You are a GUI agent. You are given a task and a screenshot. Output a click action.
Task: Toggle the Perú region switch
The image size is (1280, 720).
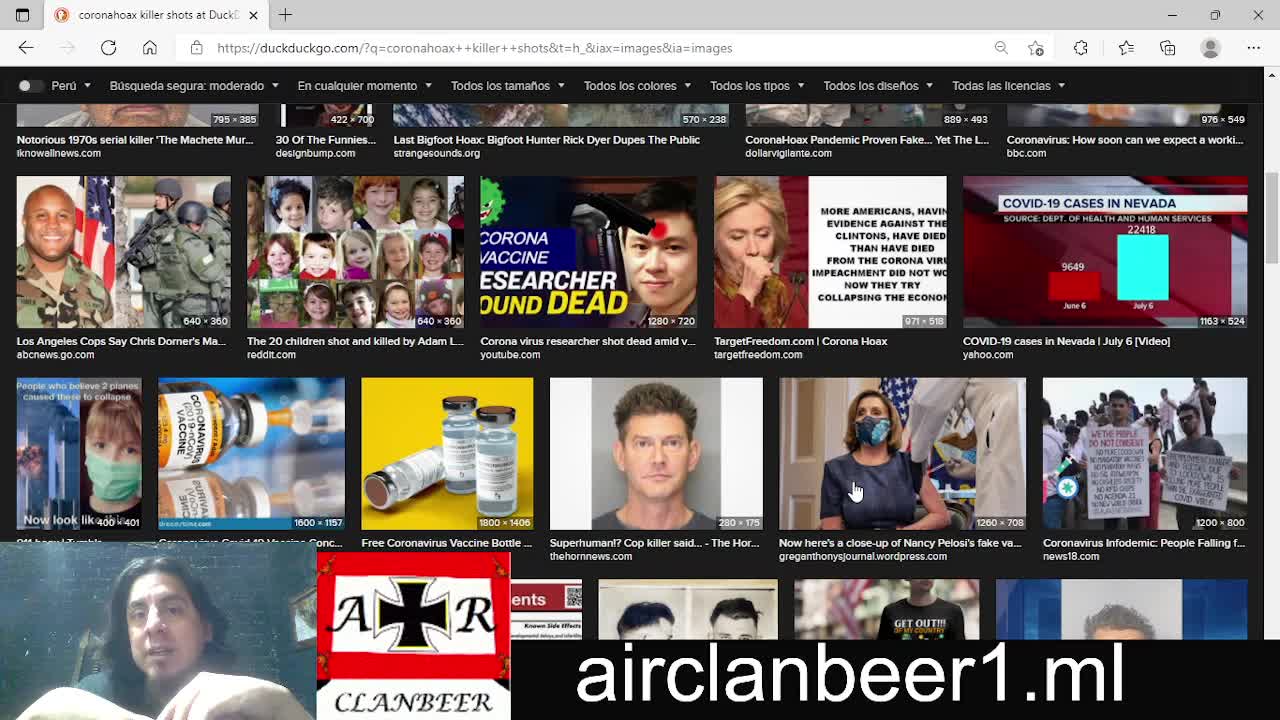[30, 86]
